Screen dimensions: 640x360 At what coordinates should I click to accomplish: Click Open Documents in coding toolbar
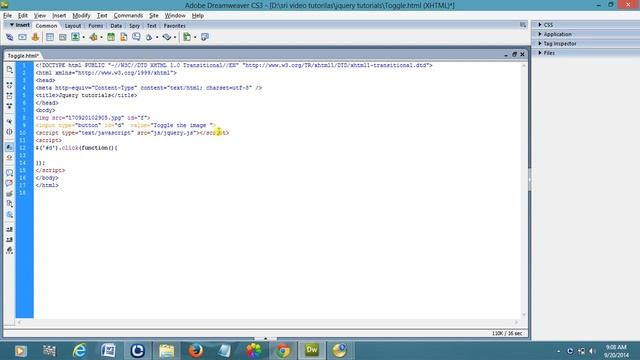click(9, 70)
